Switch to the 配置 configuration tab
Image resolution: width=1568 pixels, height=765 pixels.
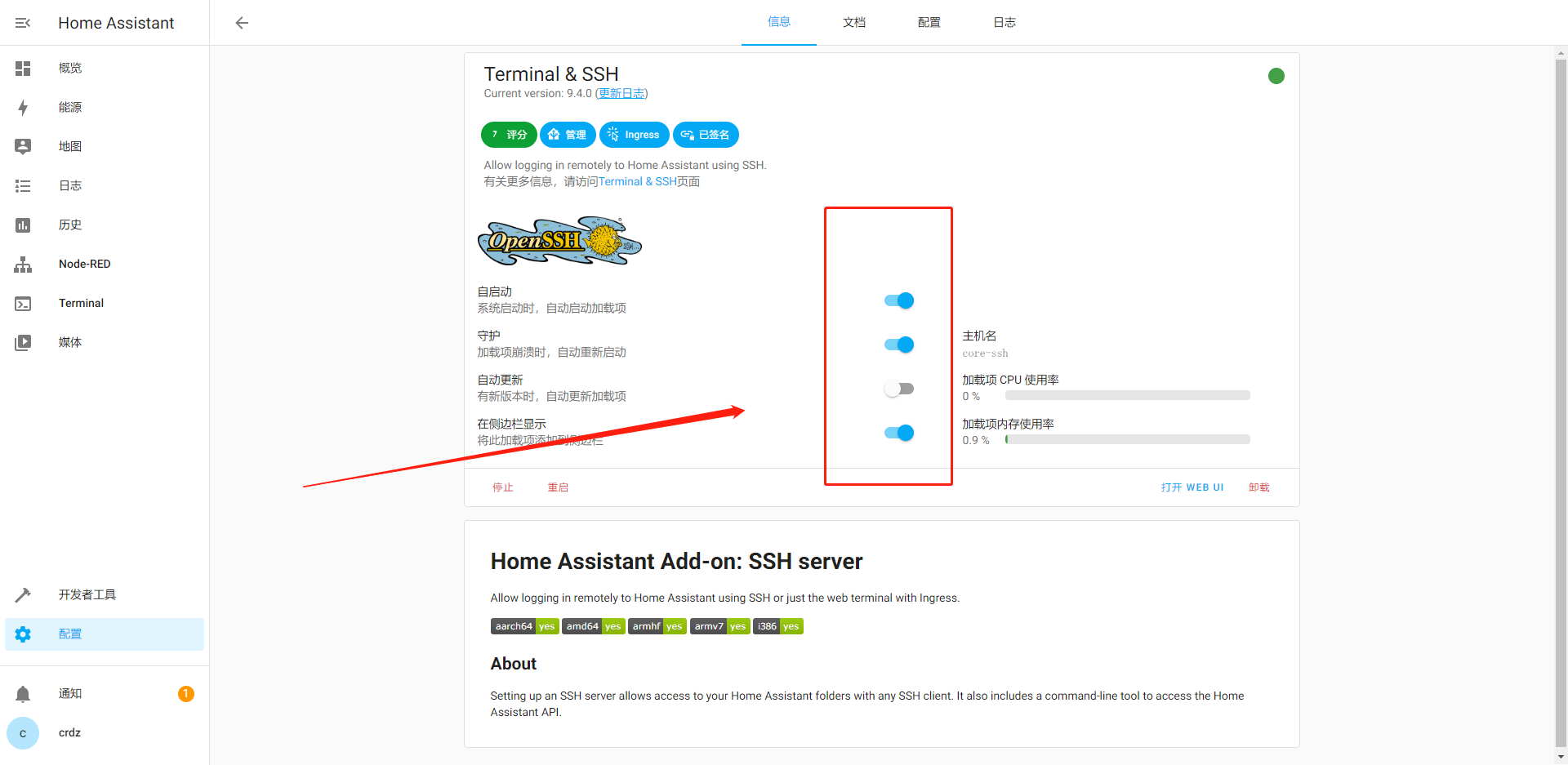tap(929, 23)
